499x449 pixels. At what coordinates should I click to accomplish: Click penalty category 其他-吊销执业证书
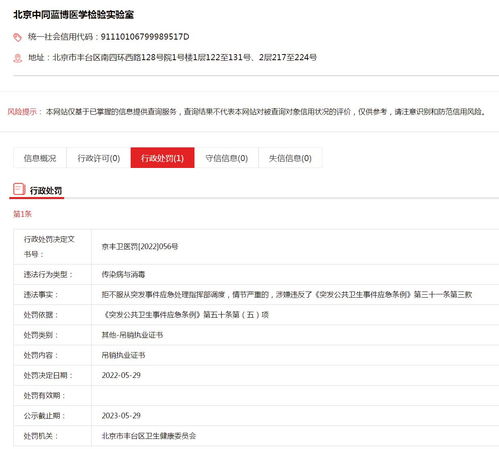point(132,335)
